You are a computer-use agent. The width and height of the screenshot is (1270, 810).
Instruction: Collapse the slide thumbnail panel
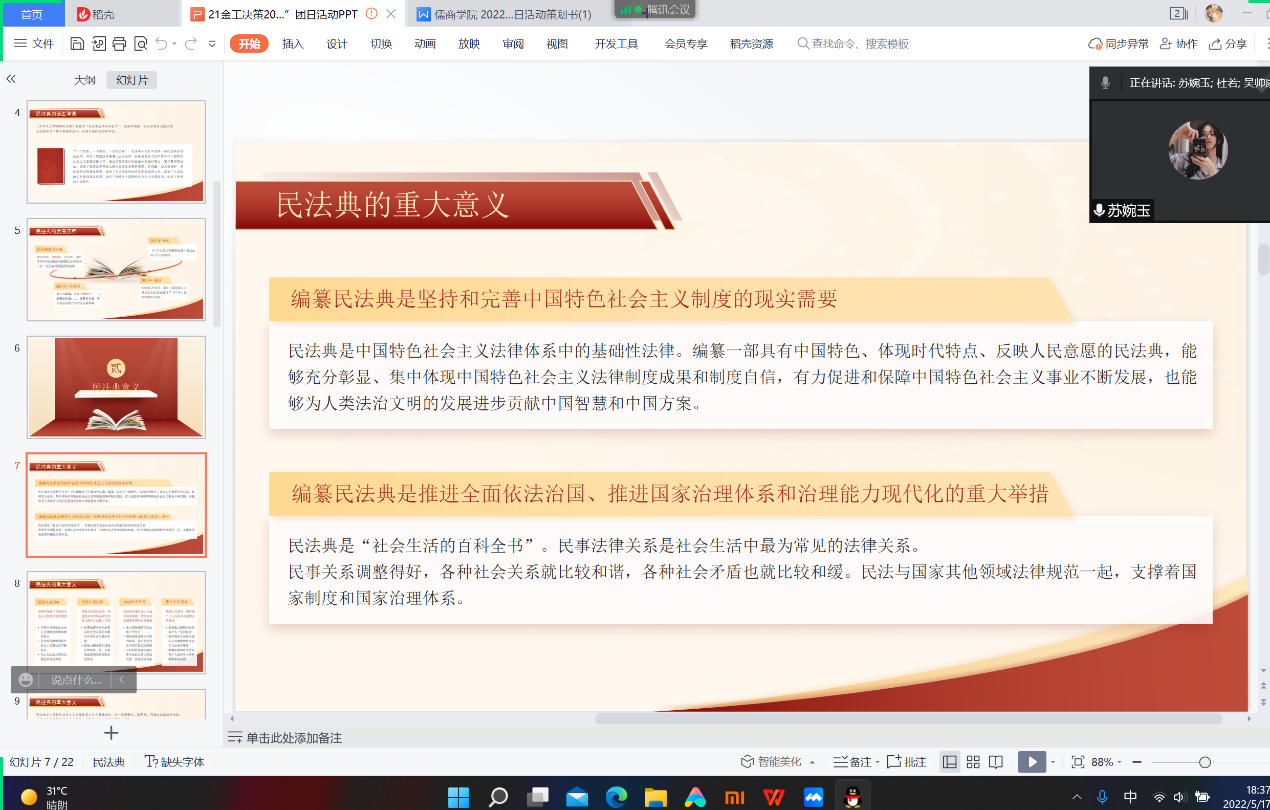11,79
